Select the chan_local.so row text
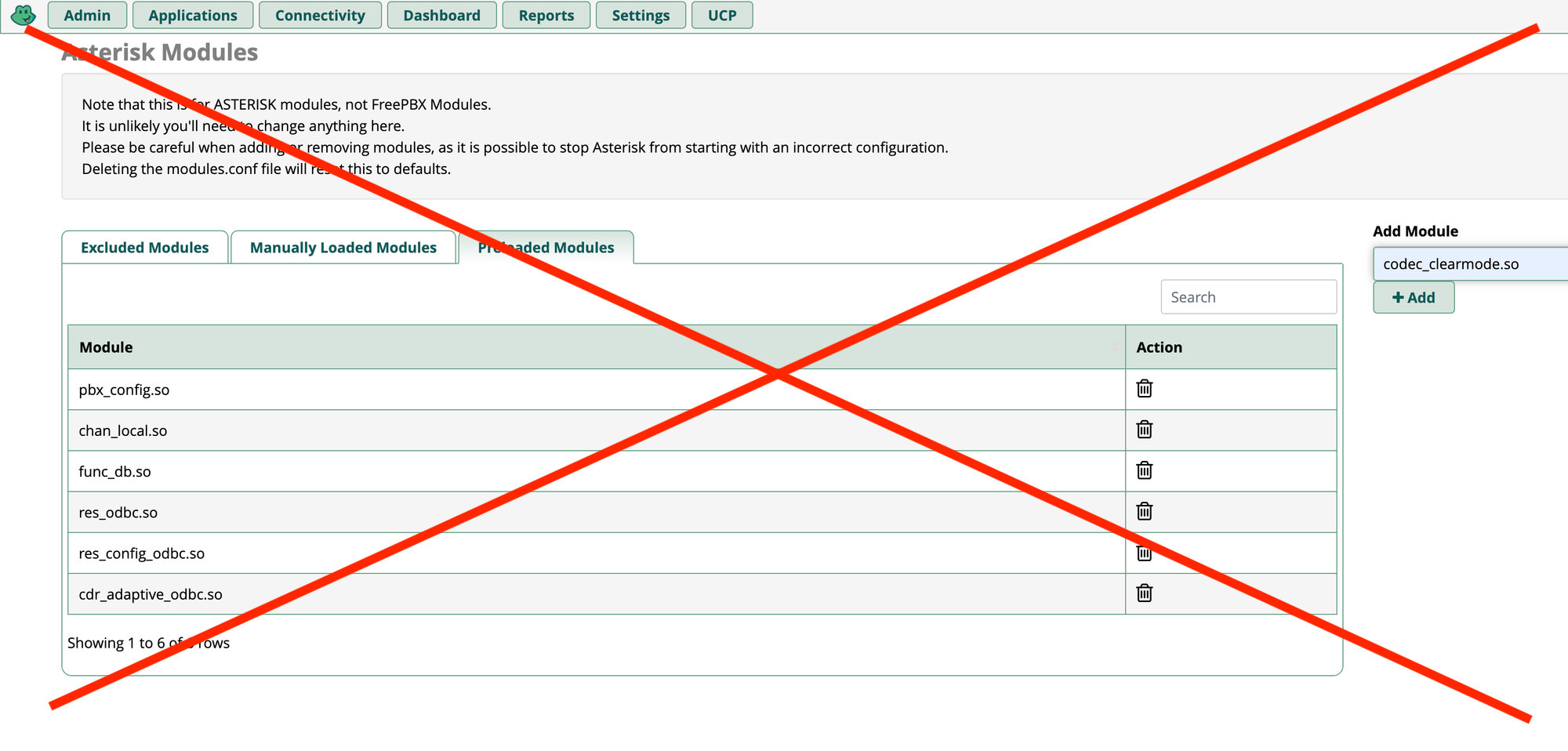This screenshot has width=1568, height=751. click(x=123, y=430)
